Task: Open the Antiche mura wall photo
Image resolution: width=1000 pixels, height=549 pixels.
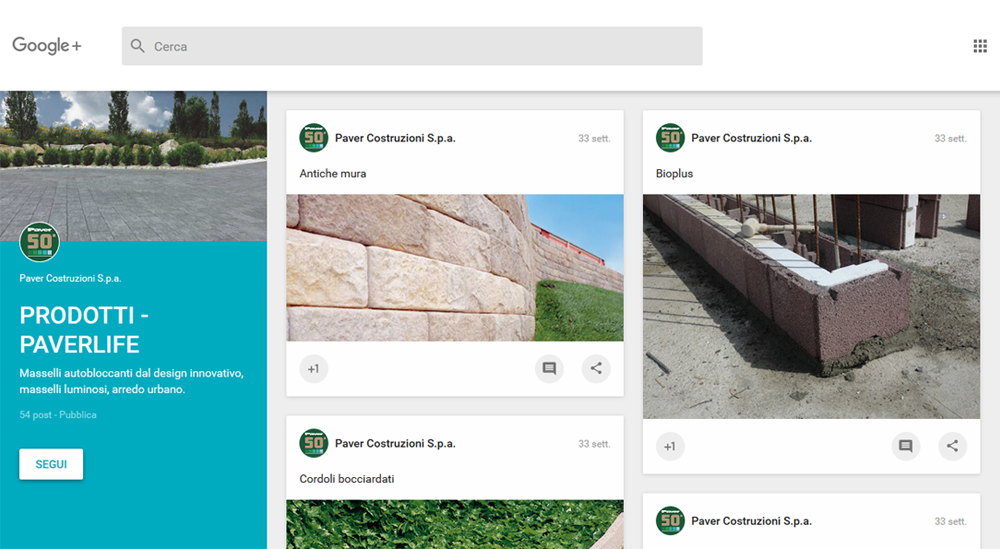Action: (x=455, y=268)
